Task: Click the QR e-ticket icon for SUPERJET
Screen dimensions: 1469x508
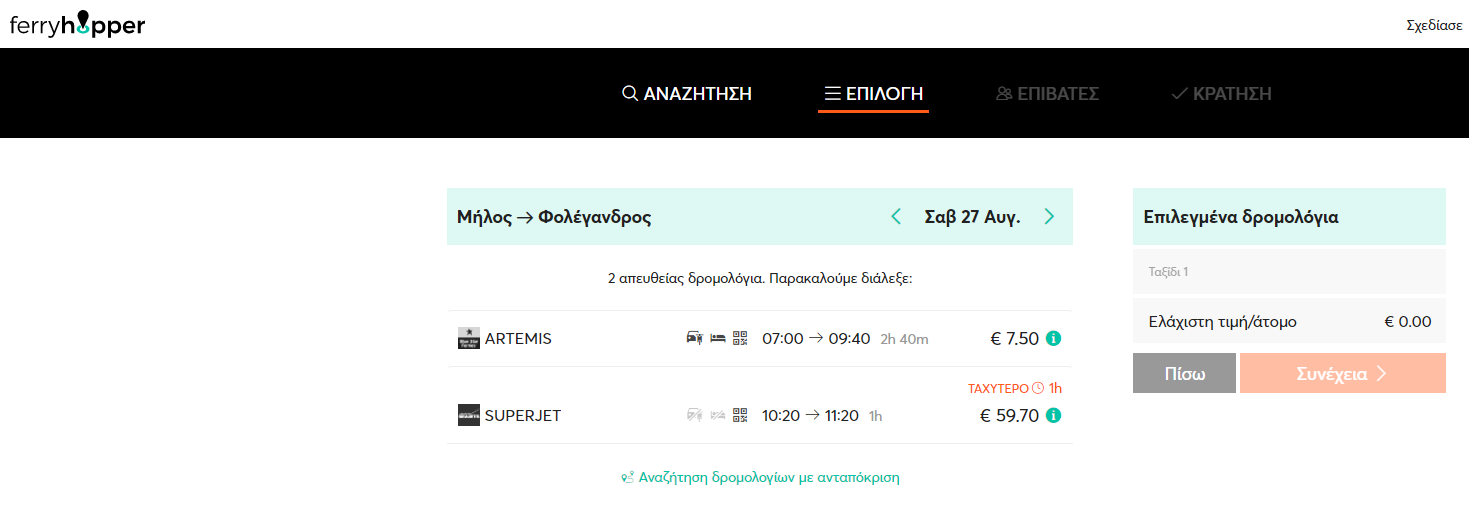Action: [x=740, y=414]
